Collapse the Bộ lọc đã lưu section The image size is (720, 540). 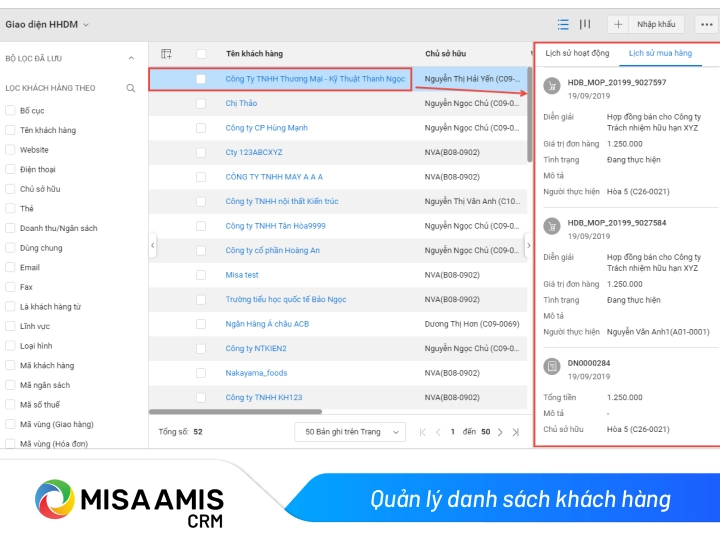point(131,58)
